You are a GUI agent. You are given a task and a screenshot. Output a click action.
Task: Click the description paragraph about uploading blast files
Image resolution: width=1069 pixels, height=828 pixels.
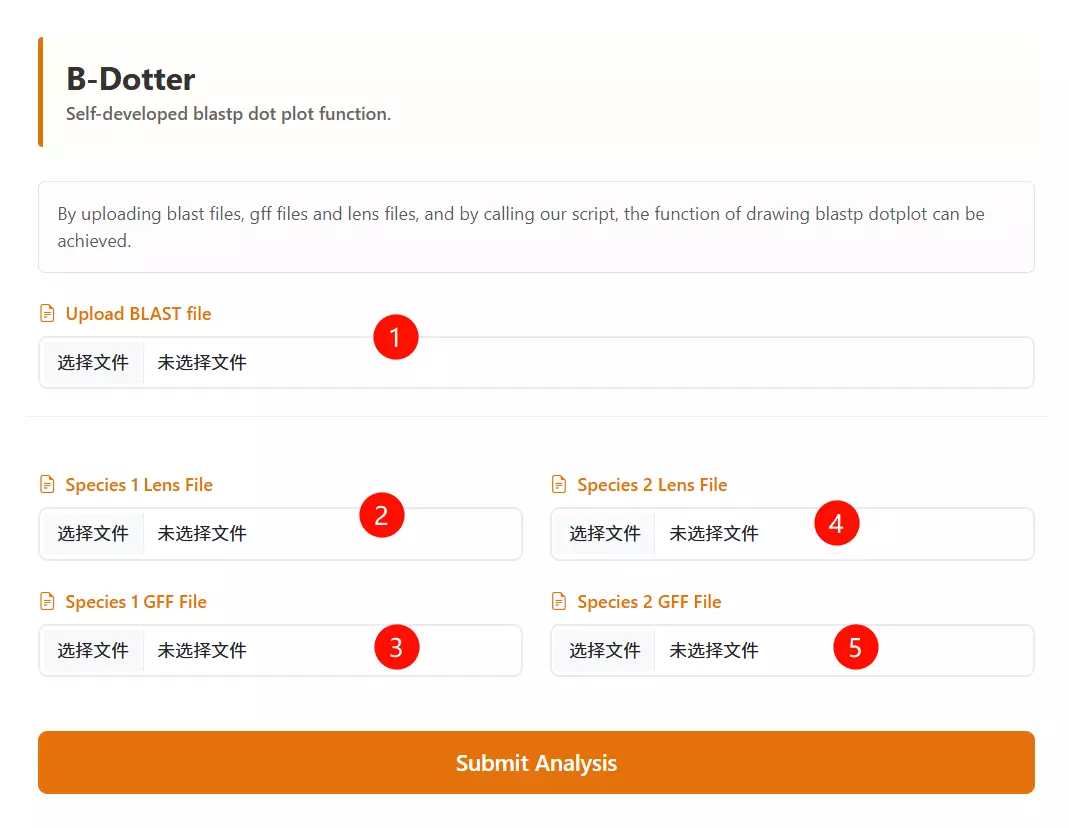pos(520,227)
